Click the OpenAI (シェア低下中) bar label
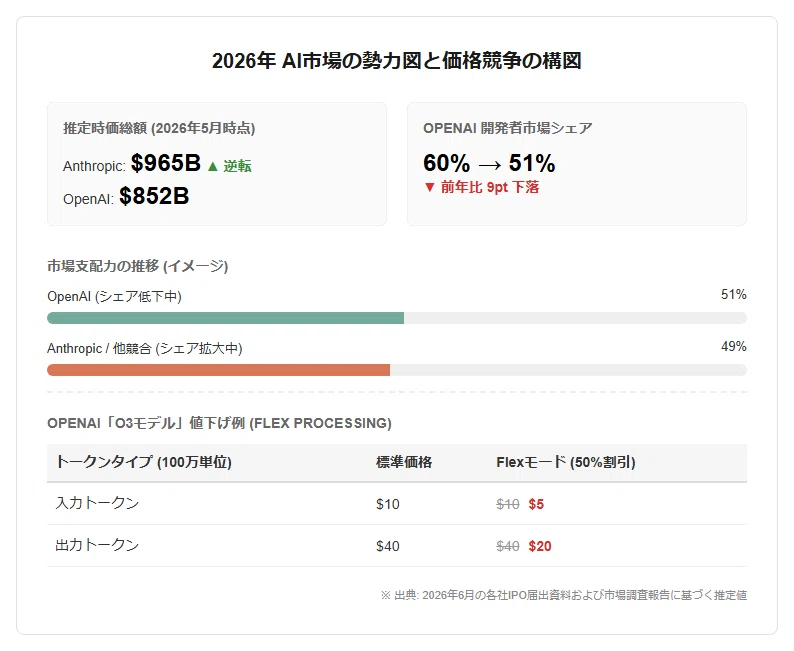 coord(114,296)
